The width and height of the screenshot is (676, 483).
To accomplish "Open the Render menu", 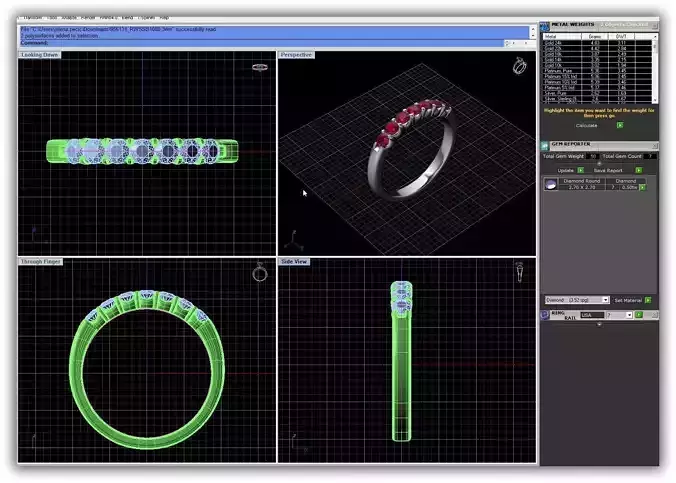I will pos(88,18).
